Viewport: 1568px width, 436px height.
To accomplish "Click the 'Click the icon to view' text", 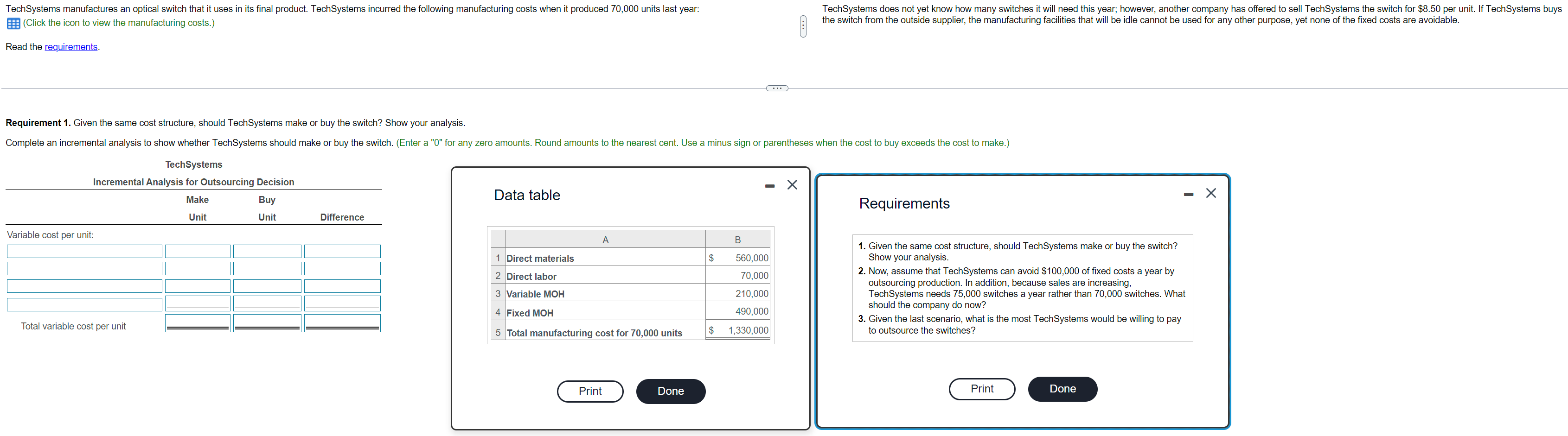I will tap(119, 23).
